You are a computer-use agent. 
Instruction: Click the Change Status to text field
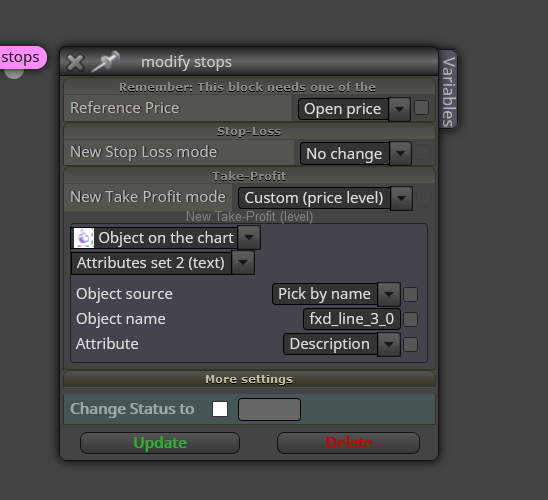click(269, 409)
